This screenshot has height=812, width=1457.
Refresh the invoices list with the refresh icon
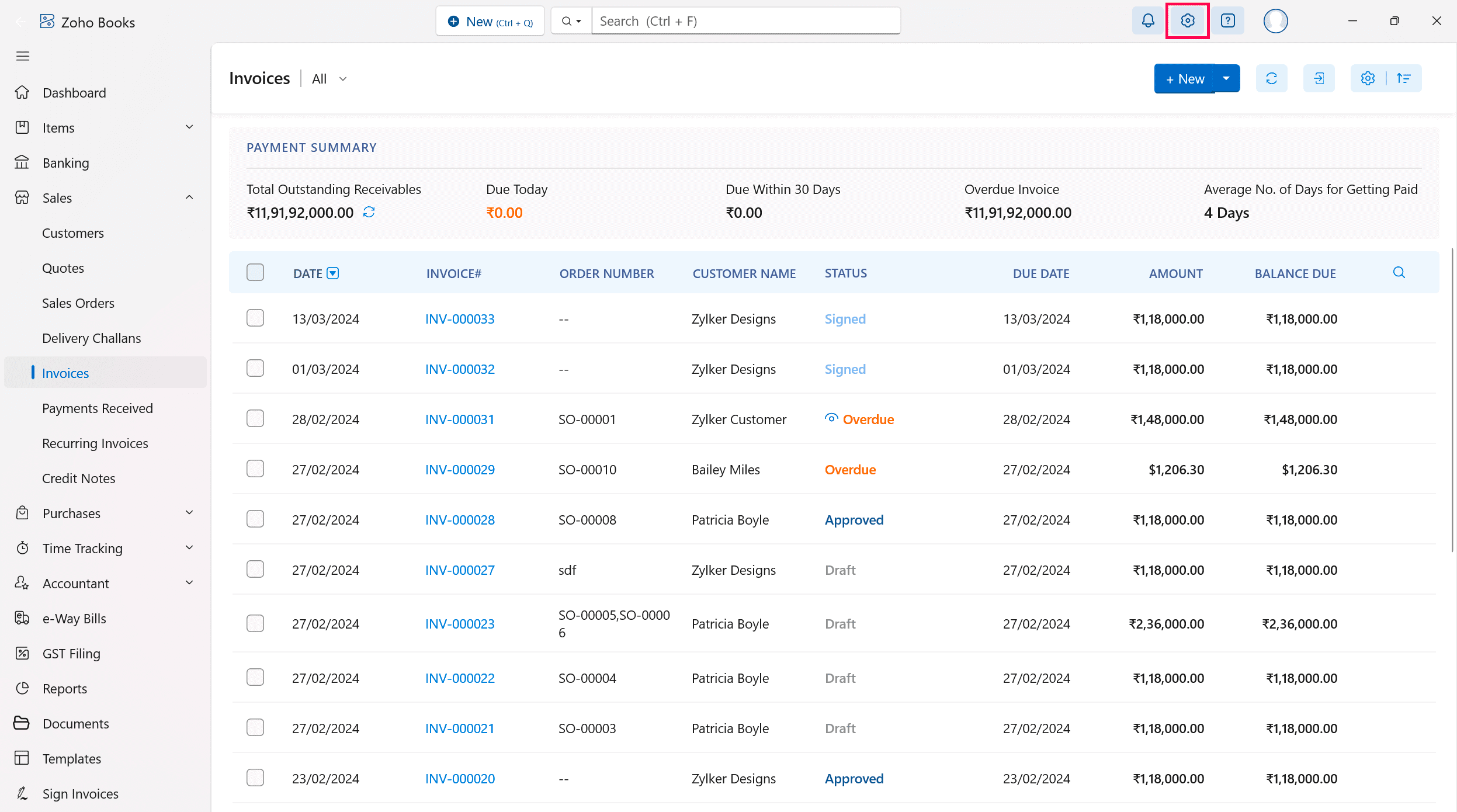(1271, 78)
